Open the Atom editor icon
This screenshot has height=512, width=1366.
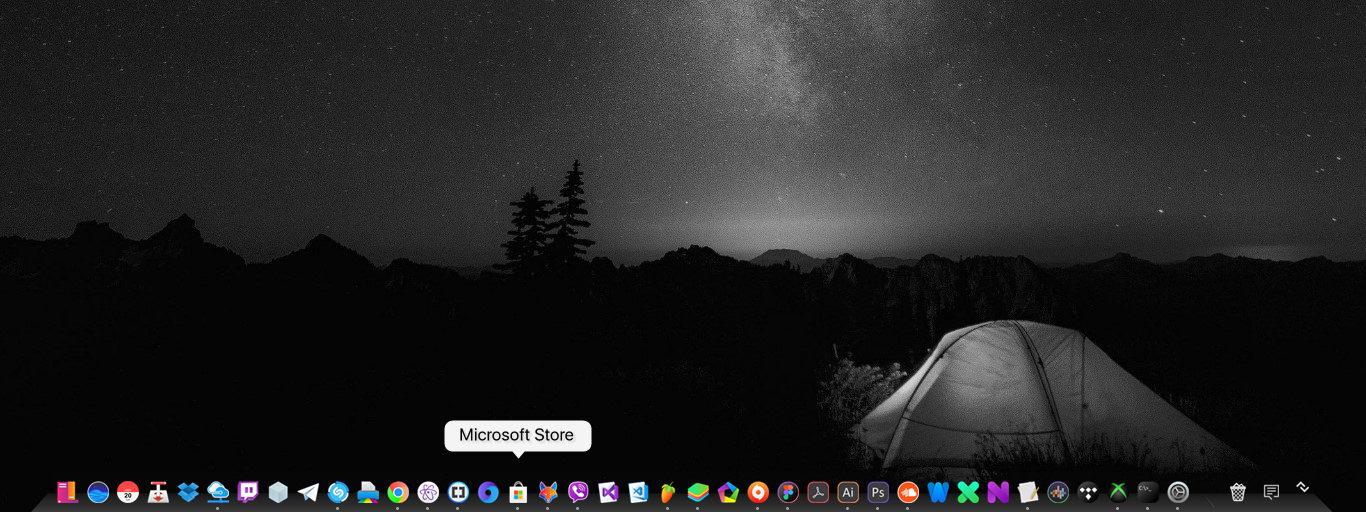pyautogui.click(x=428, y=492)
